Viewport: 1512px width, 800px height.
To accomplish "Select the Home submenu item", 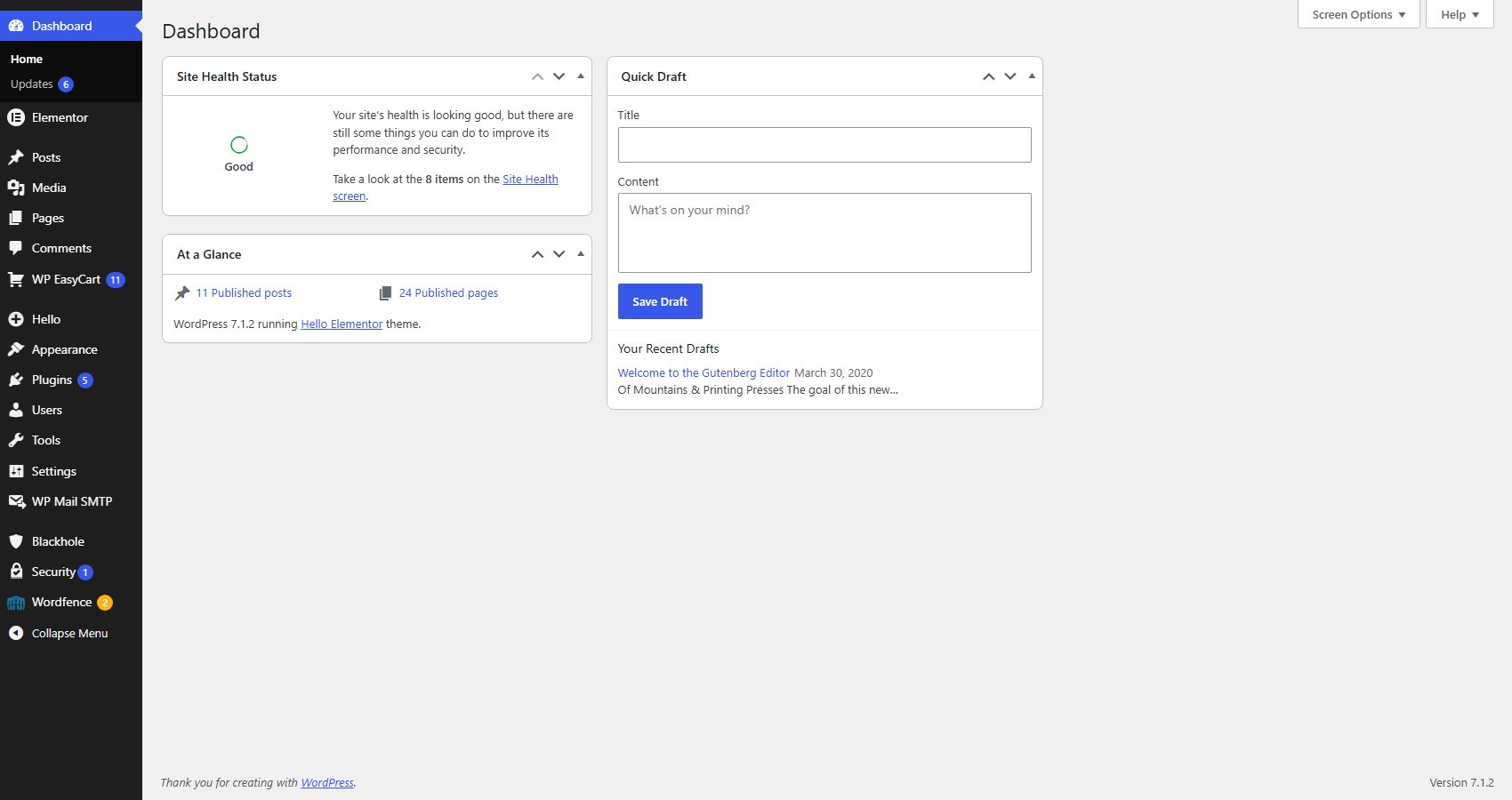I will [27, 59].
